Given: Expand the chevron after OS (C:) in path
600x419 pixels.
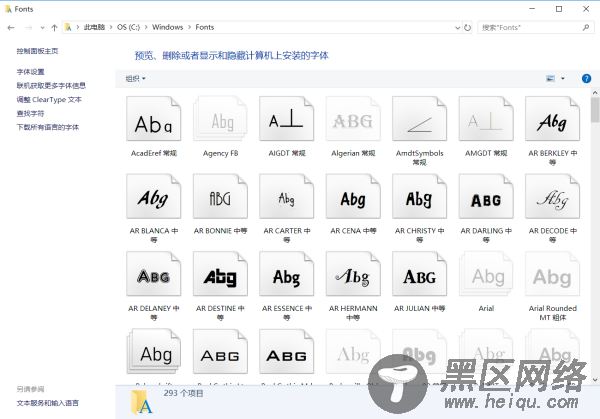Looking at the screenshot, I should [146, 27].
